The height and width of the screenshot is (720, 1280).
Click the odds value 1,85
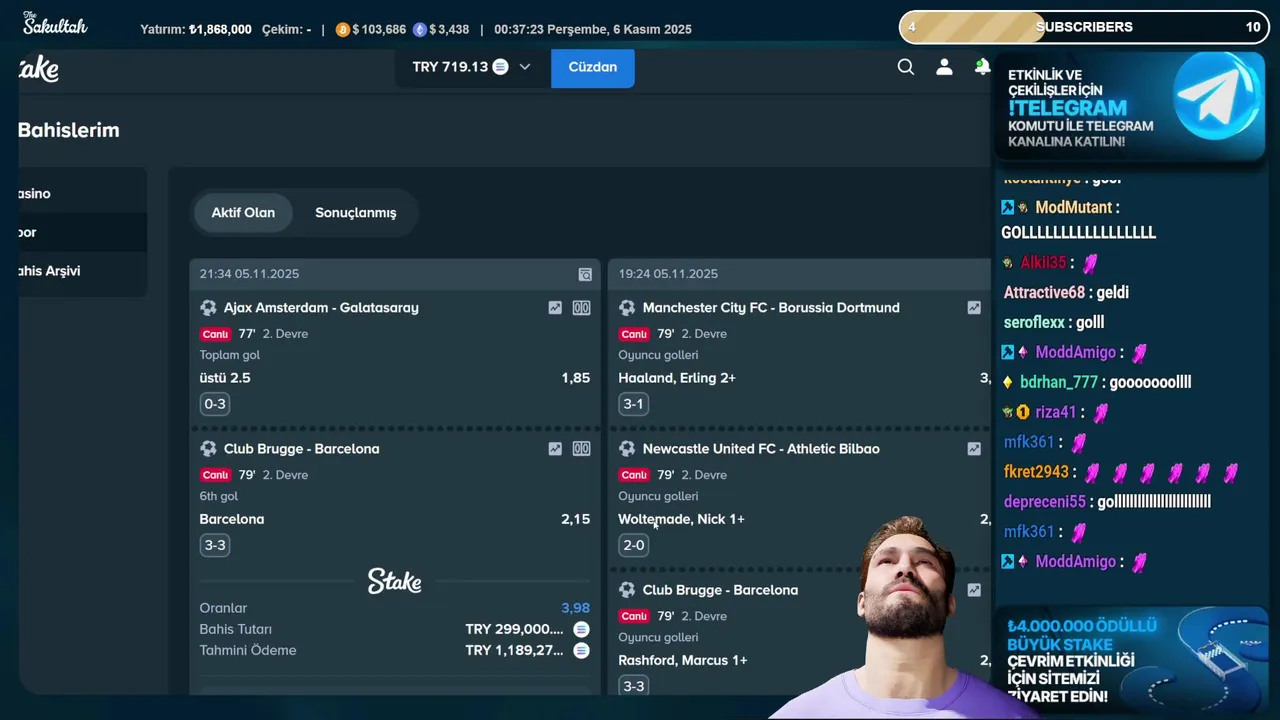tap(576, 378)
